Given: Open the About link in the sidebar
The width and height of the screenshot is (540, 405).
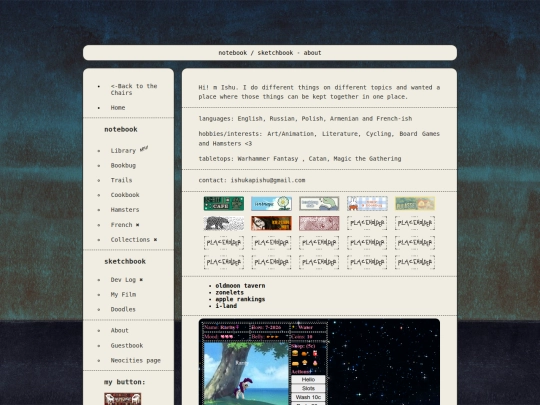Looking at the screenshot, I should pos(120,330).
